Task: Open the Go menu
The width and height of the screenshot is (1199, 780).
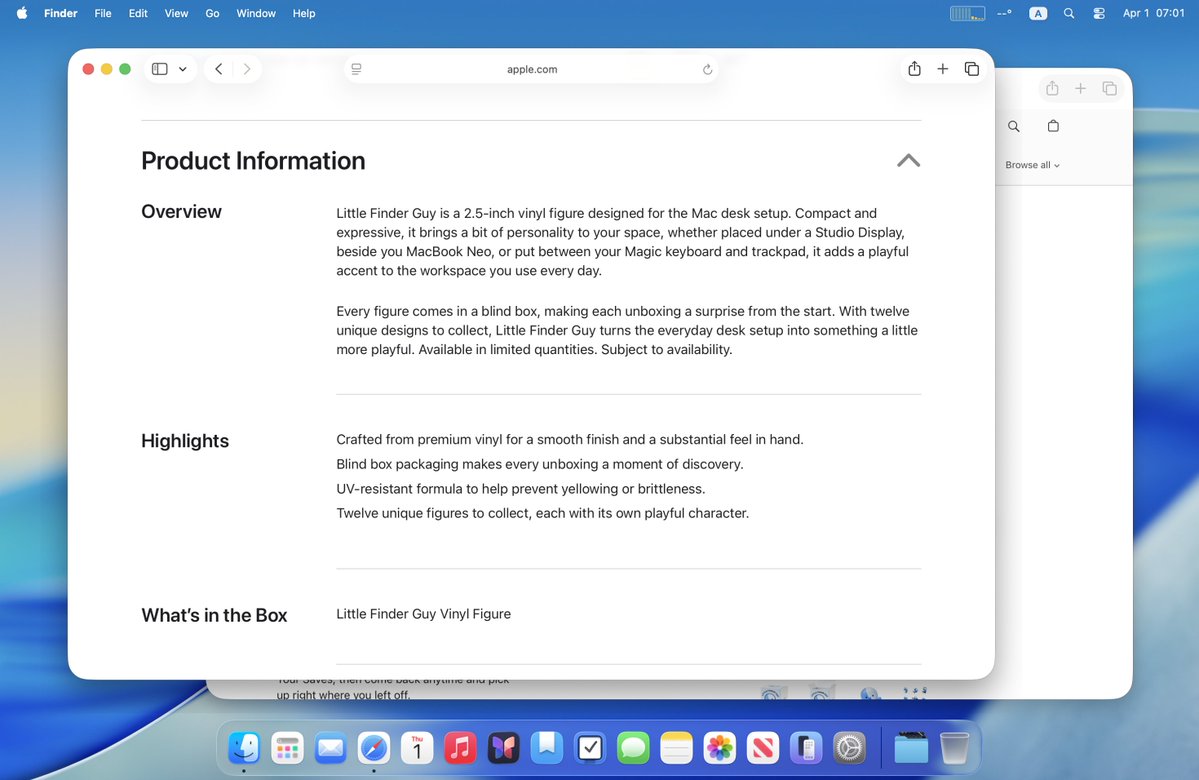Action: point(212,13)
